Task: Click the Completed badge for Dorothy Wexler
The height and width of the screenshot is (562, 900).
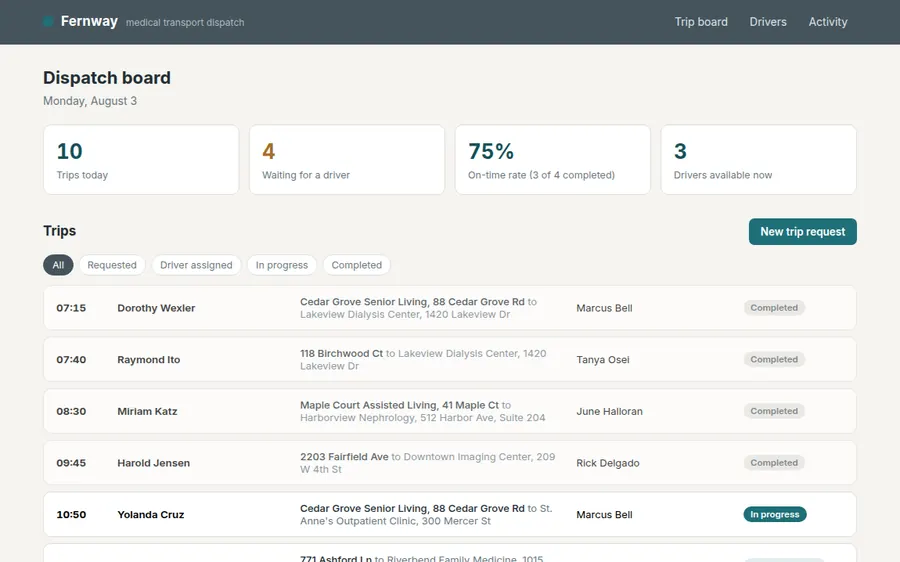Action: [774, 308]
